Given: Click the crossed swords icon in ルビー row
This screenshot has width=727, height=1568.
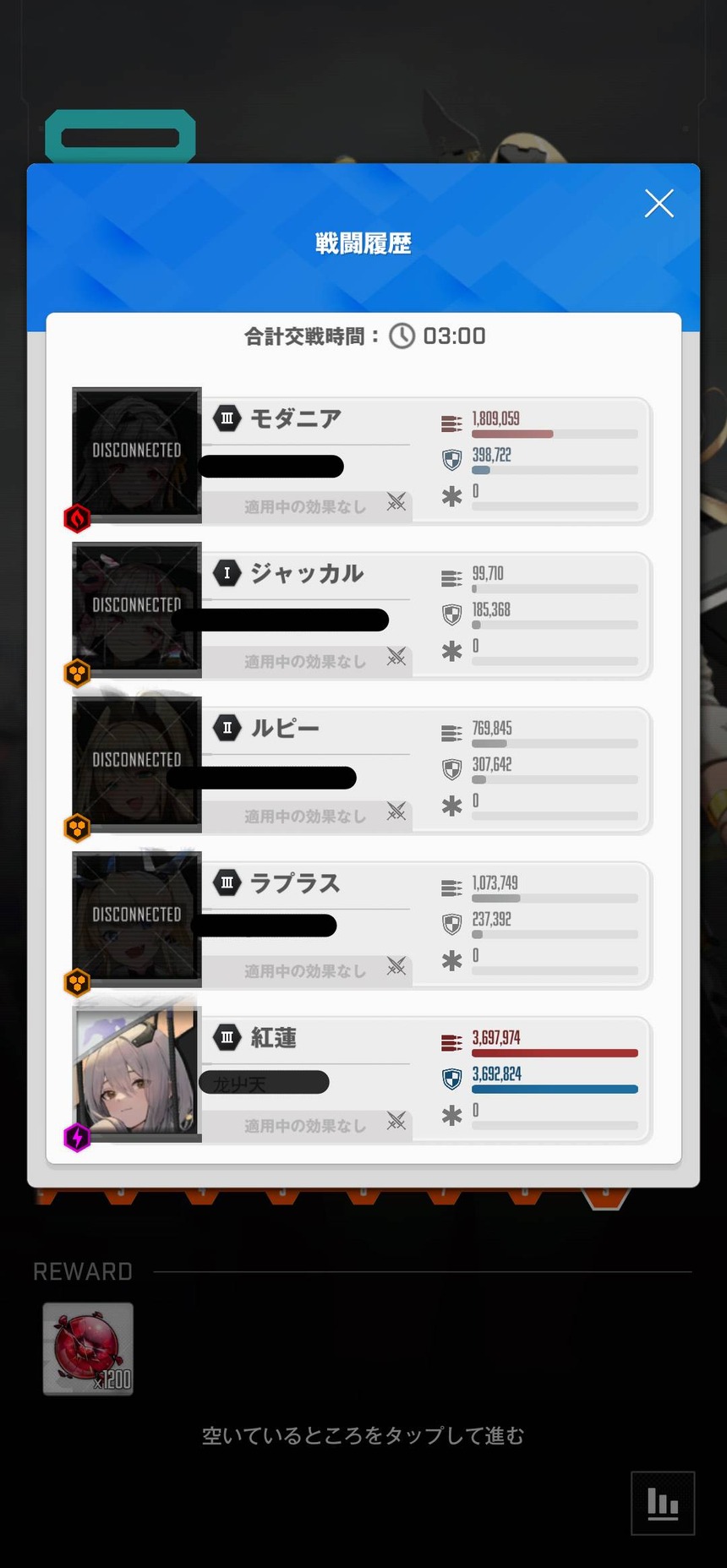Looking at the screenshot, I should click(x=396, y=812).
